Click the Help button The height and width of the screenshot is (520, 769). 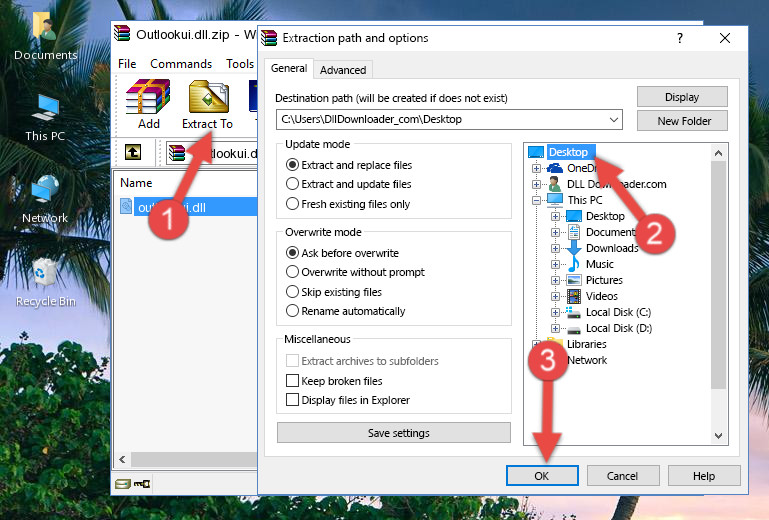(704, 476)
